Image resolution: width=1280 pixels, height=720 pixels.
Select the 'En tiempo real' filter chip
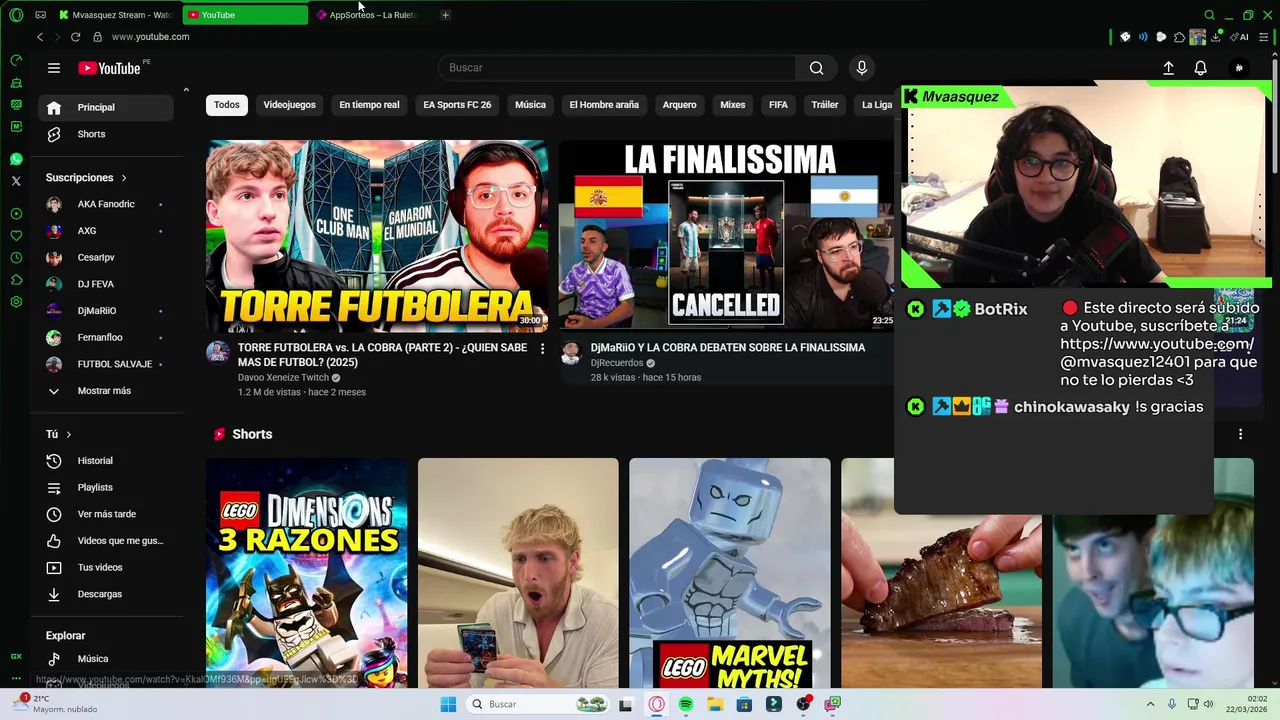(x=369, y=105)
